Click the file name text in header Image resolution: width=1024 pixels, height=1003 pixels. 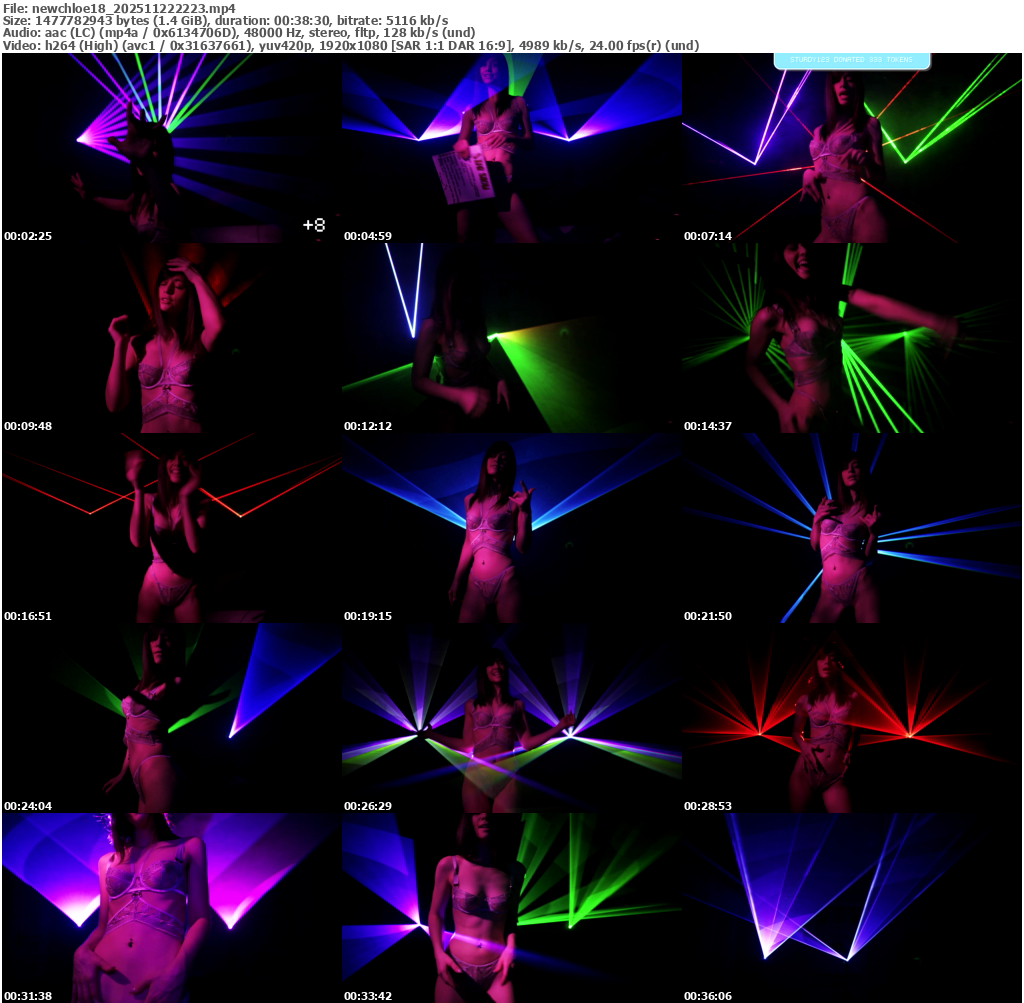(x=119, y=8)
